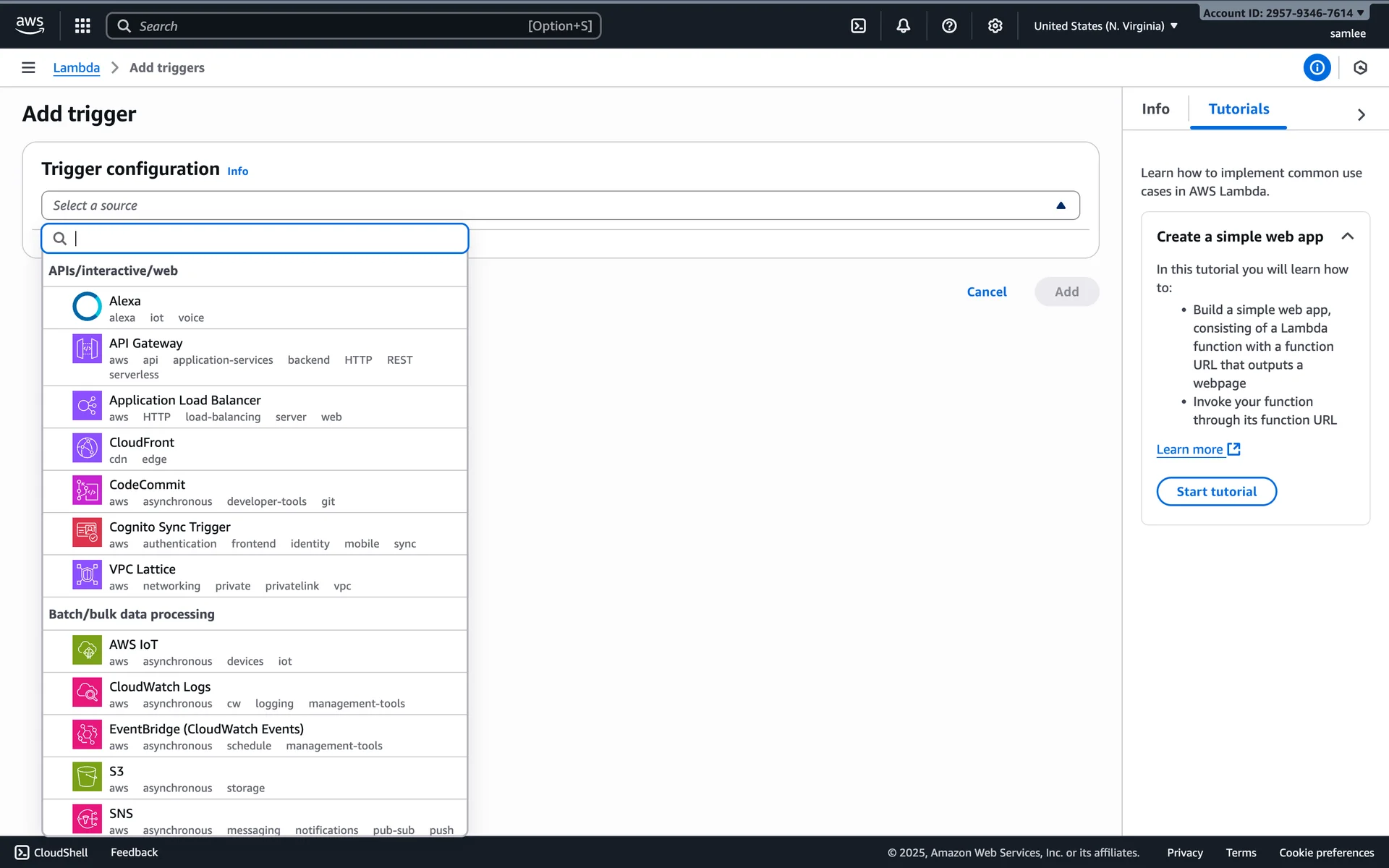
Task: Toggle the side navigation hamburger menu
Action: tap(28, 67)
